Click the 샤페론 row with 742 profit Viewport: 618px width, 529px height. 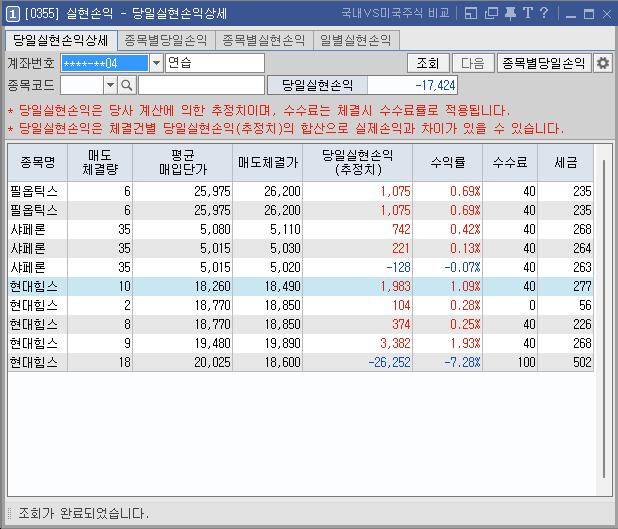click(x=300, y=229)
